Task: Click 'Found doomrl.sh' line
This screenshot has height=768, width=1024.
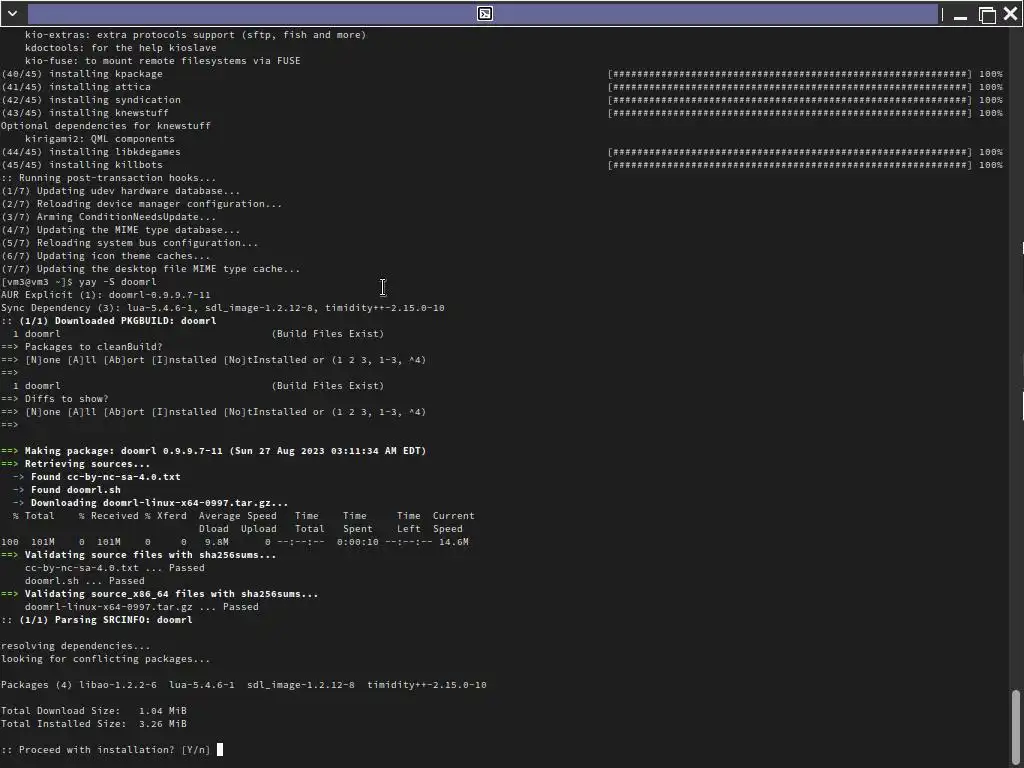Action: (x=67, y=490)
